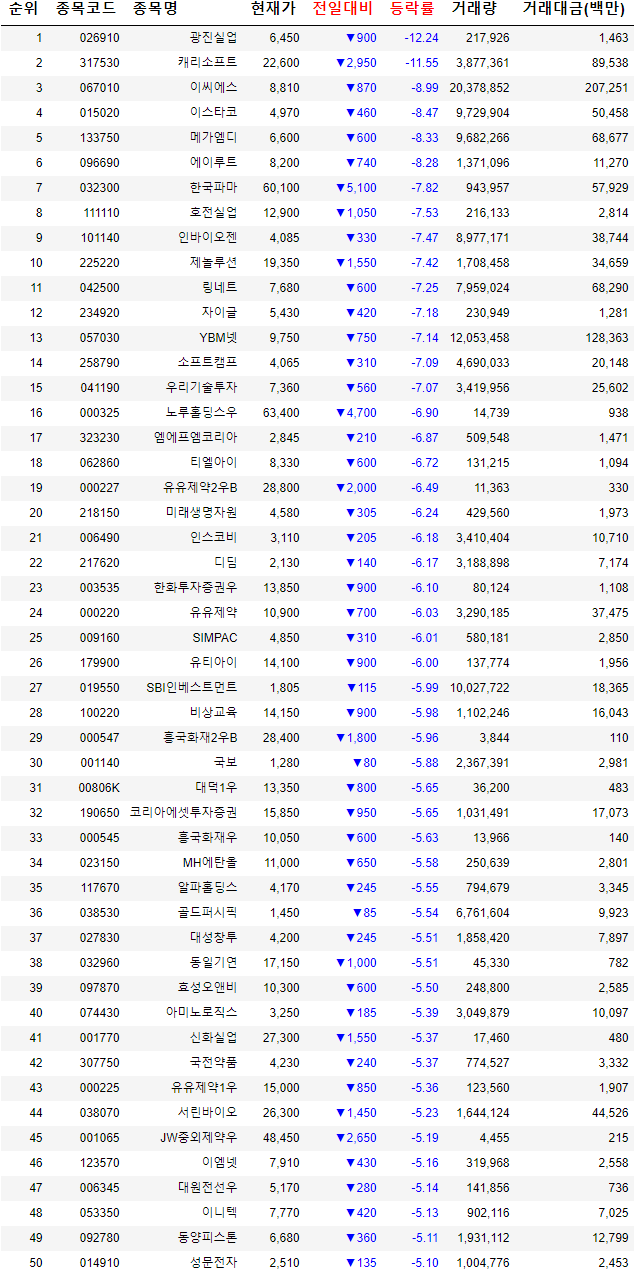Sort by 현재가 column header
This screenshot has width=635, height=1270.
(274, 11)
